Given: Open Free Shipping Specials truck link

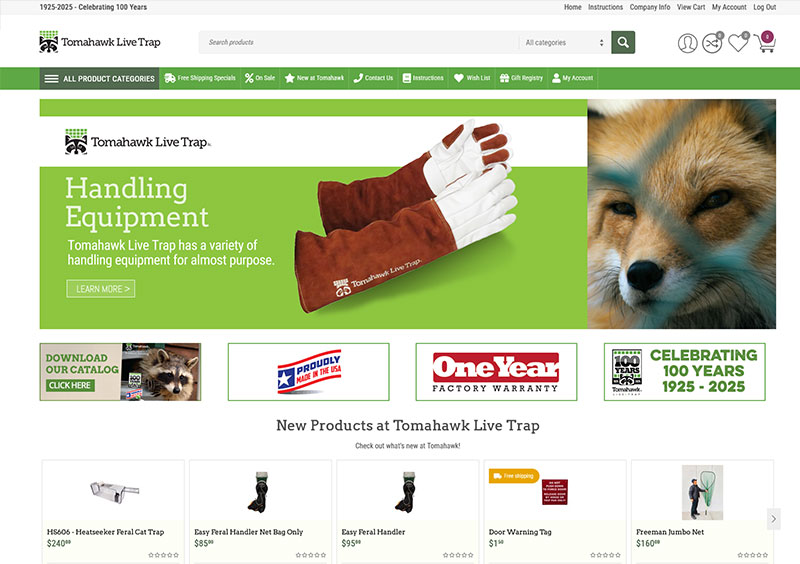Looking at the screenshot, I should pos(199,78).
